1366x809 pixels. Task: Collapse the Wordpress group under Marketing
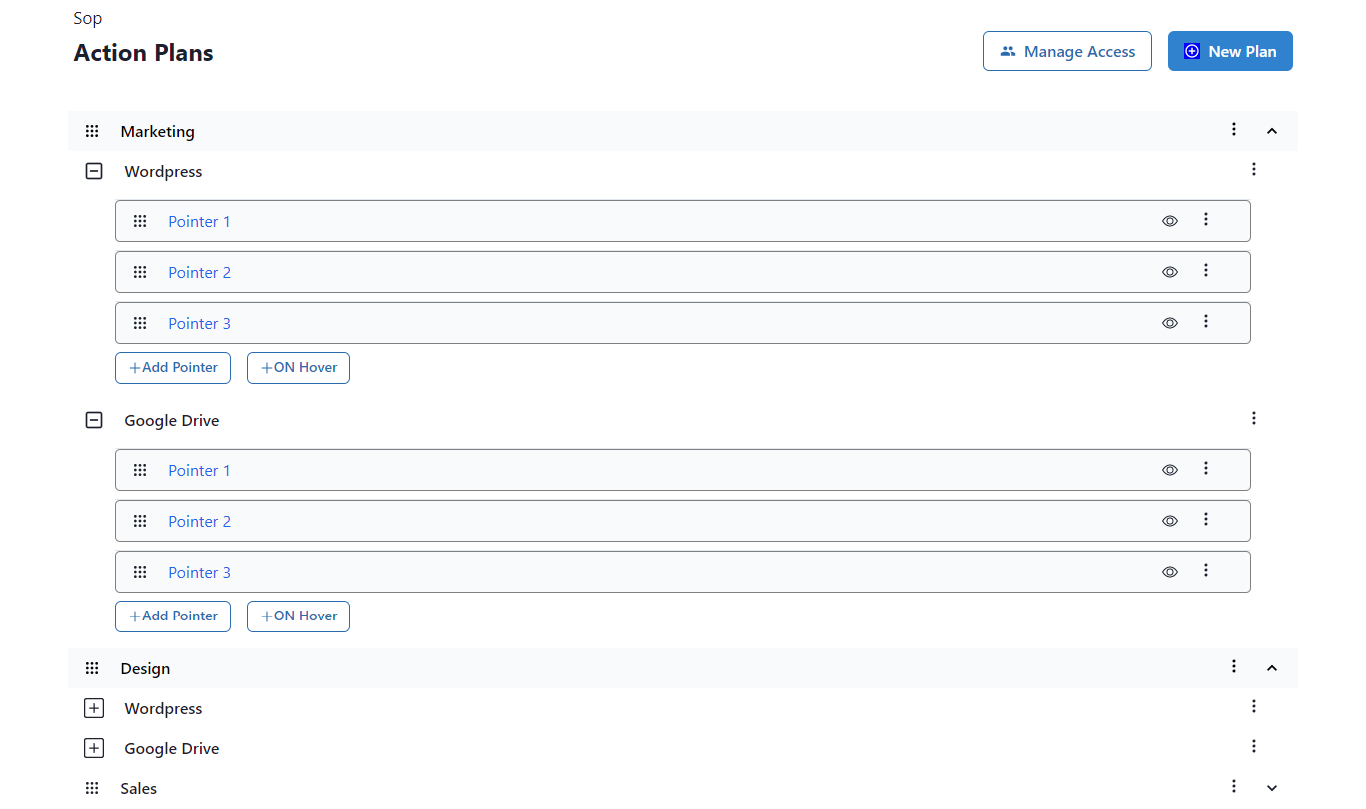(x=93, y=171)
